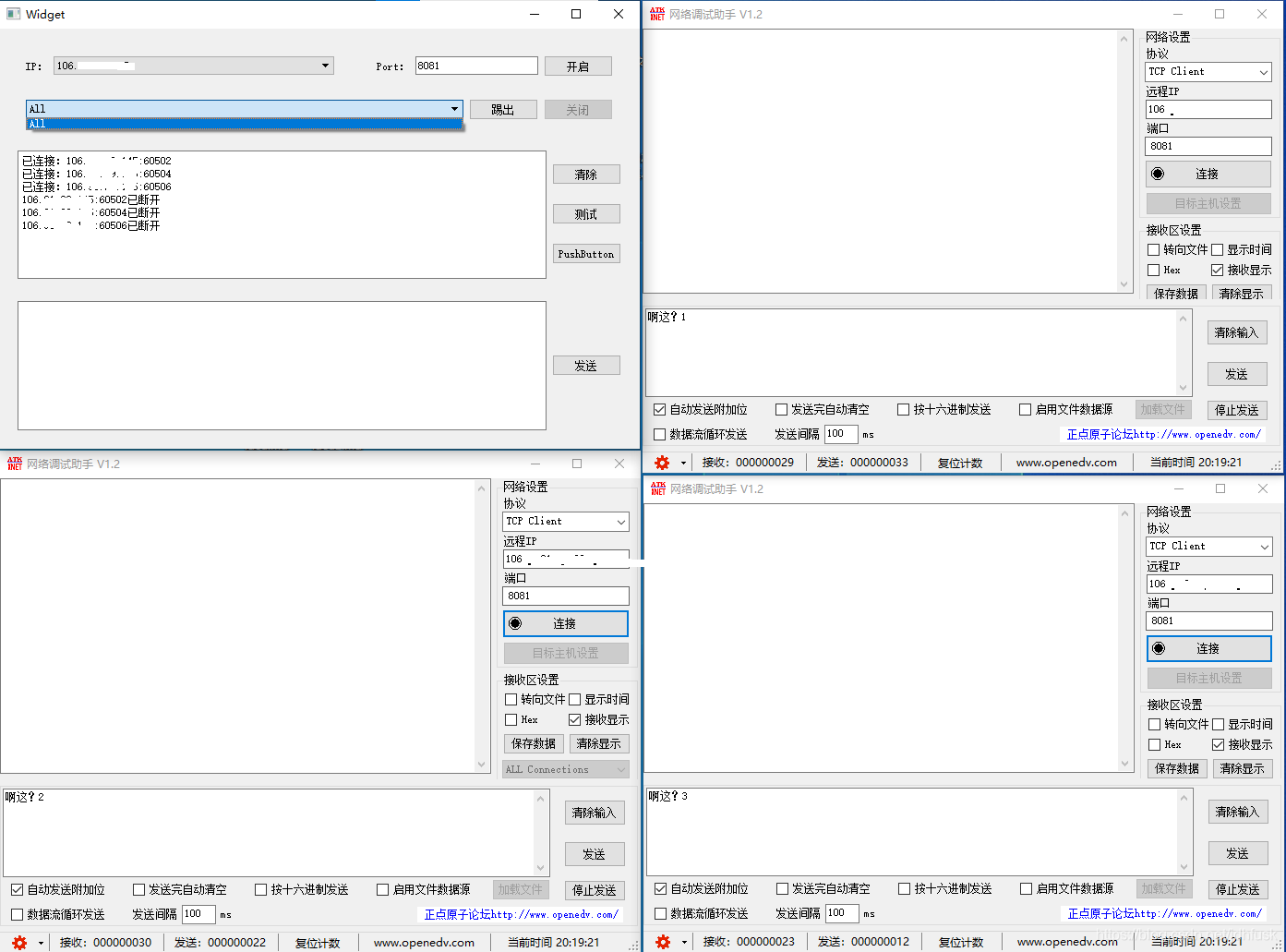The height and width of the screenshot is (952, 1286).
Task: Click the ATK app icon in bottom-right window title
Action: (x=658, y=488)
